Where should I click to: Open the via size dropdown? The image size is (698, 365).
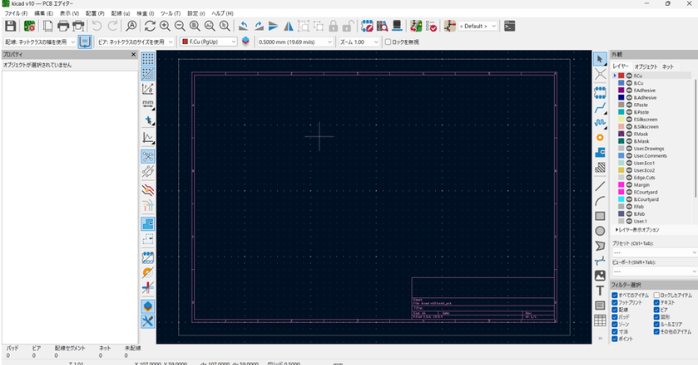(135, 42)
